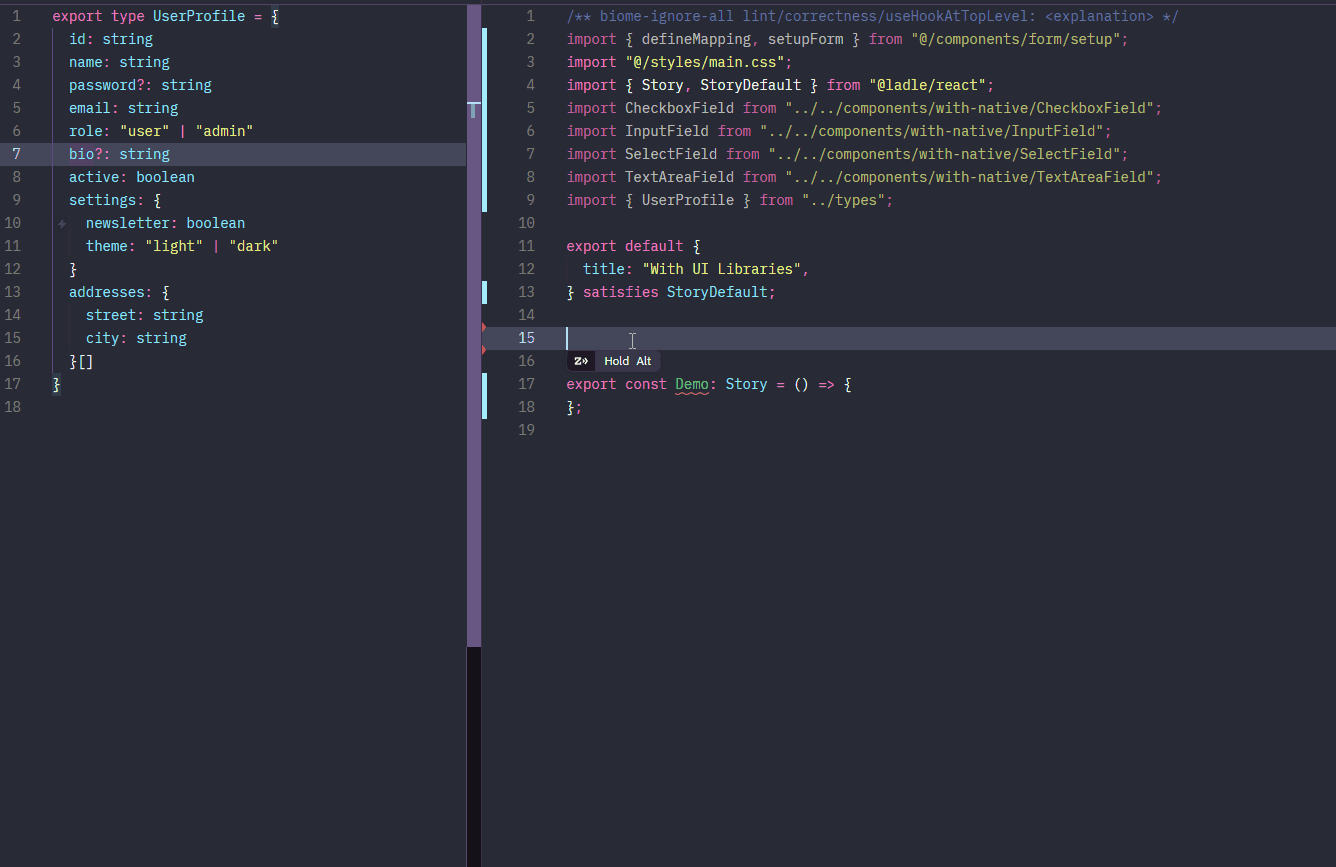Click the diff hunk bar beside line 17
This screenshot has height=867, width=1336.
click(485, 395)
